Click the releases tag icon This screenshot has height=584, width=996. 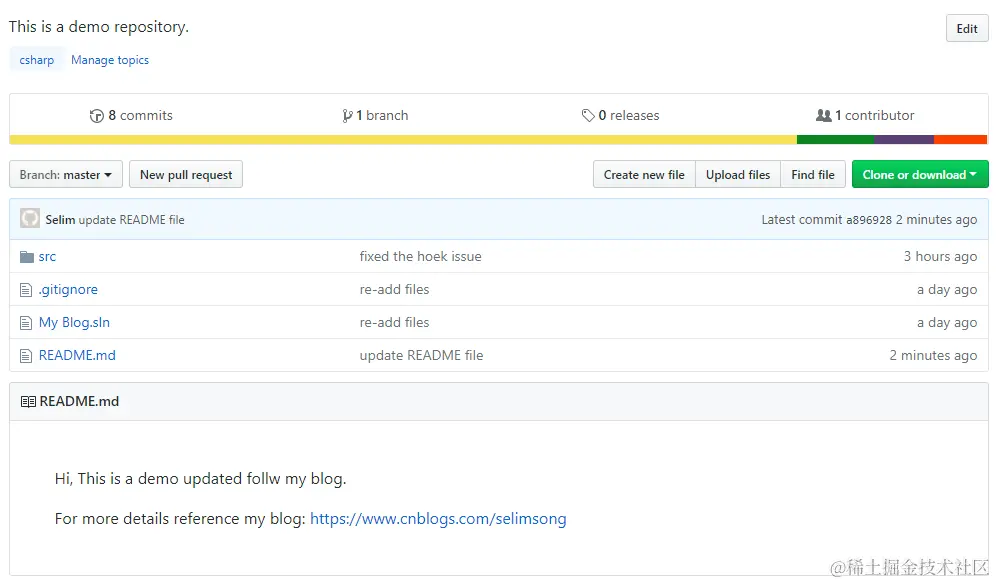[588, 116]
